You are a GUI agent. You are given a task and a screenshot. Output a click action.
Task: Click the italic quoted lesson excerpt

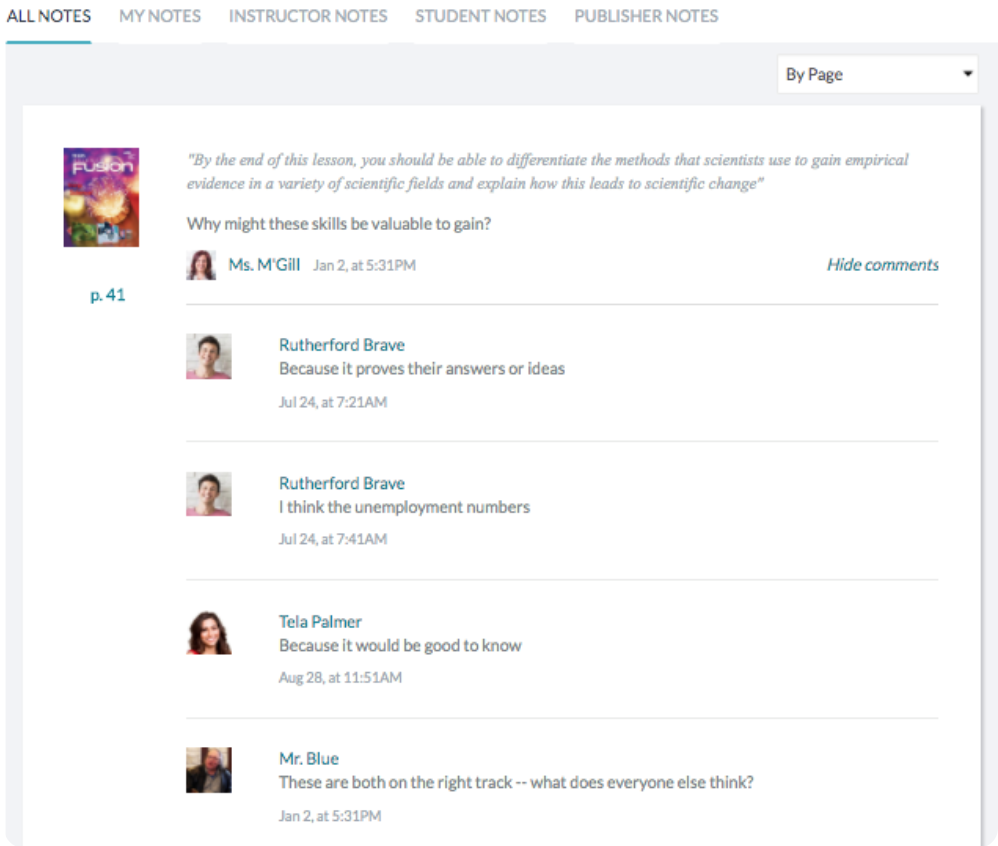[547, 172]
